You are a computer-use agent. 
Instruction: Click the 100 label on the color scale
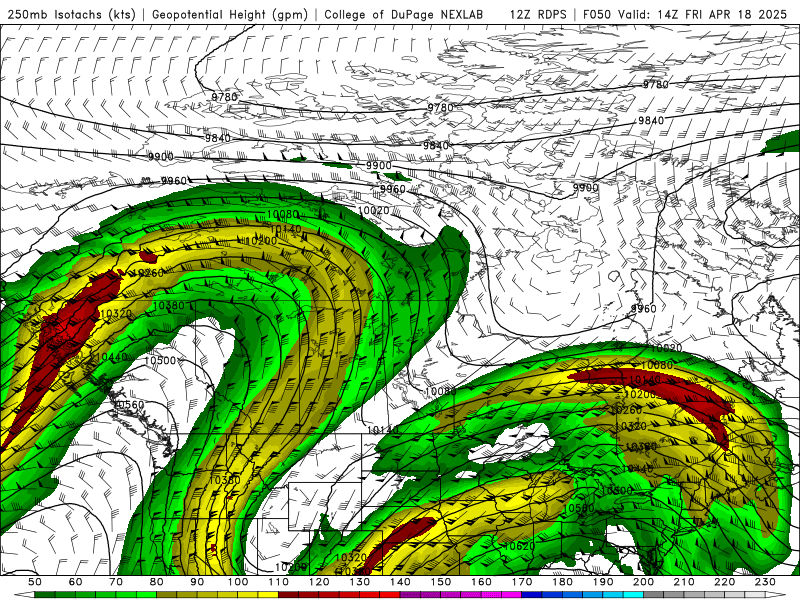click(238, 582)
